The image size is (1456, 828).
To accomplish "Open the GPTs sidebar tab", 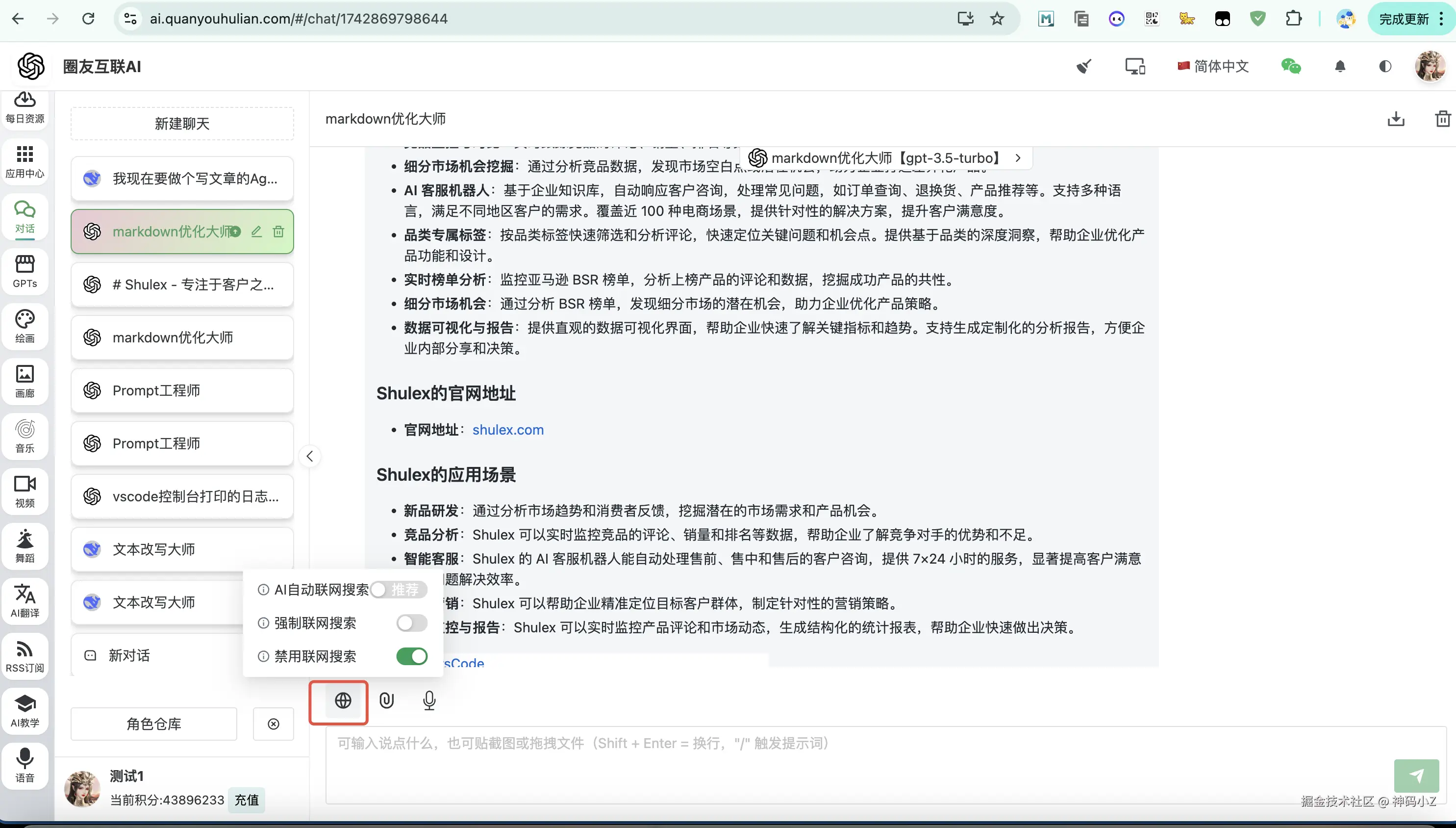I will 25,271.
